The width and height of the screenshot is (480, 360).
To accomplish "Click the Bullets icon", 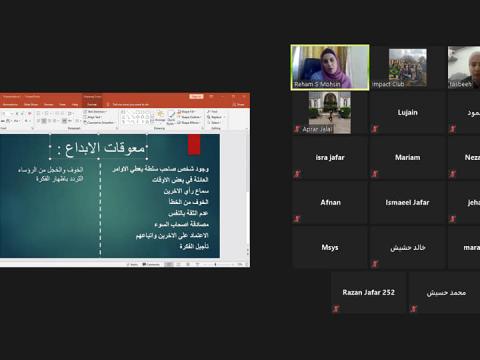I will point(39,113).
